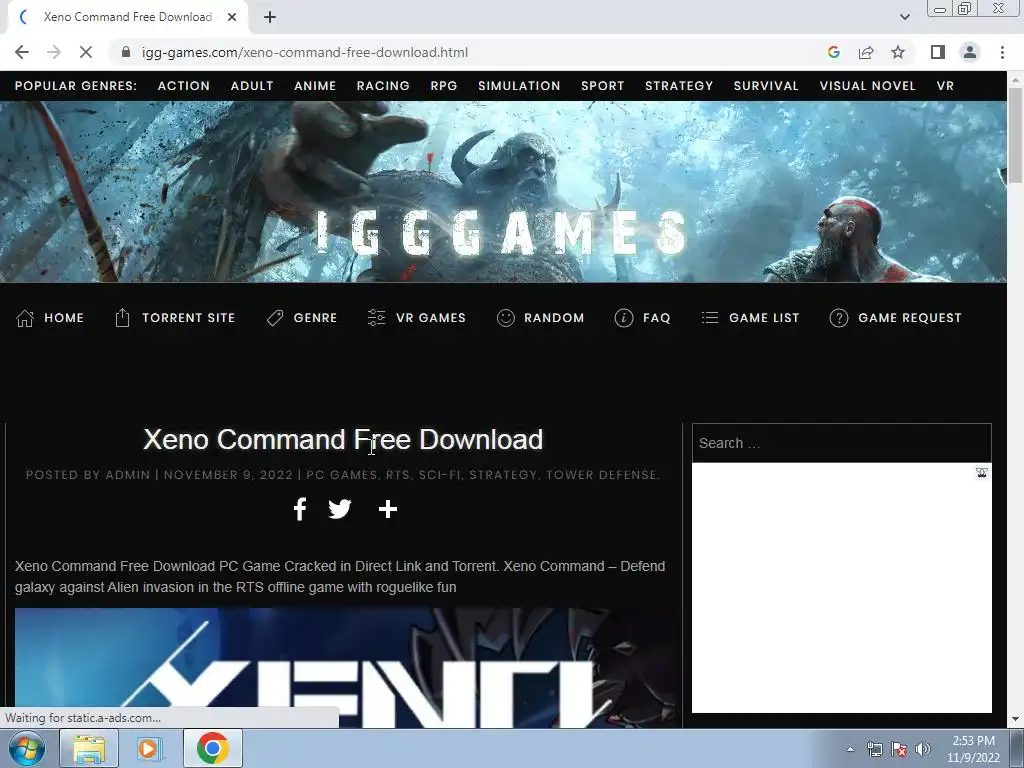Viewport: 1024px width, 768px height.
Task: Open the SPORT genre
Action: click(x=603, y=86)
